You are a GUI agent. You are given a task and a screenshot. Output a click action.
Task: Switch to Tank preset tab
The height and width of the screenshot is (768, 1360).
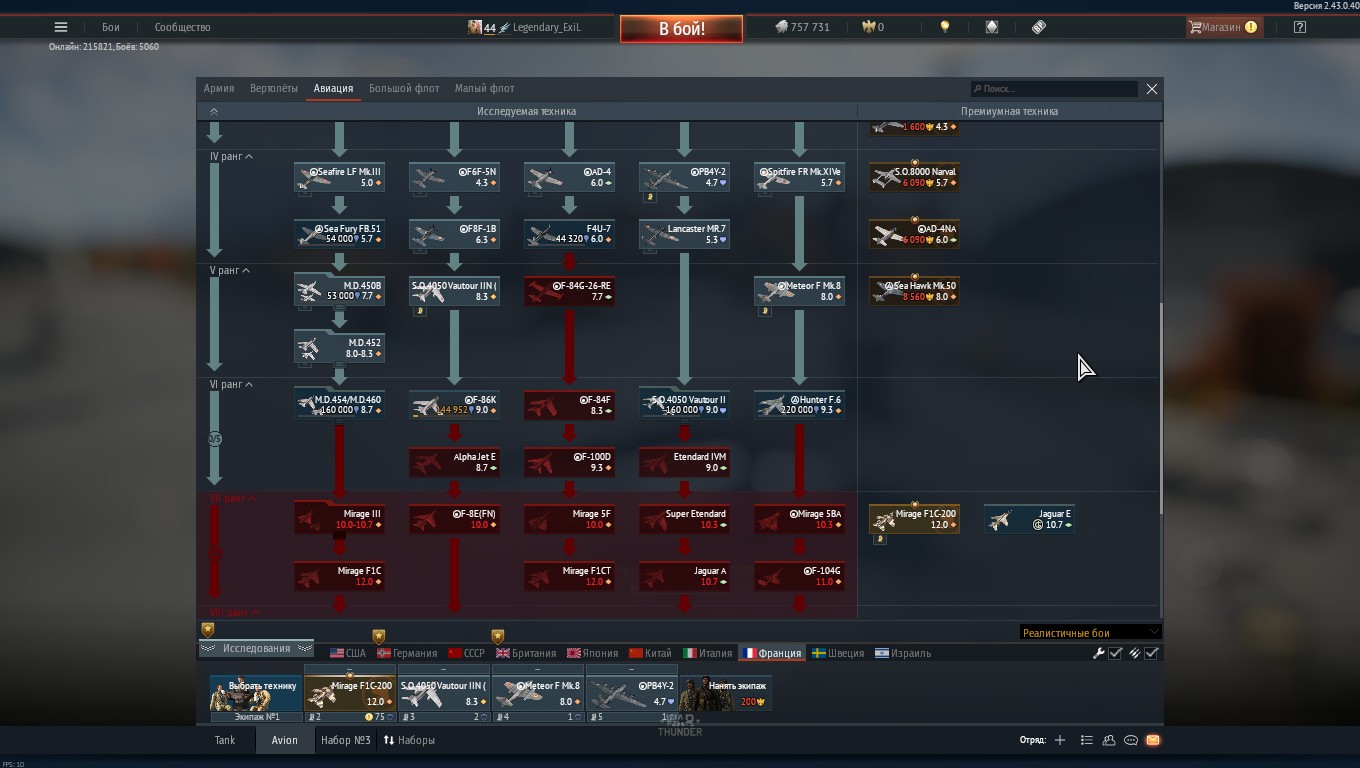[225, 740]
